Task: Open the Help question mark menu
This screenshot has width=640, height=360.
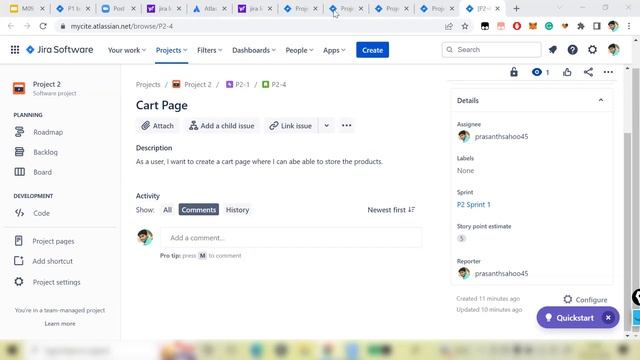Action: tap(572, 50)
